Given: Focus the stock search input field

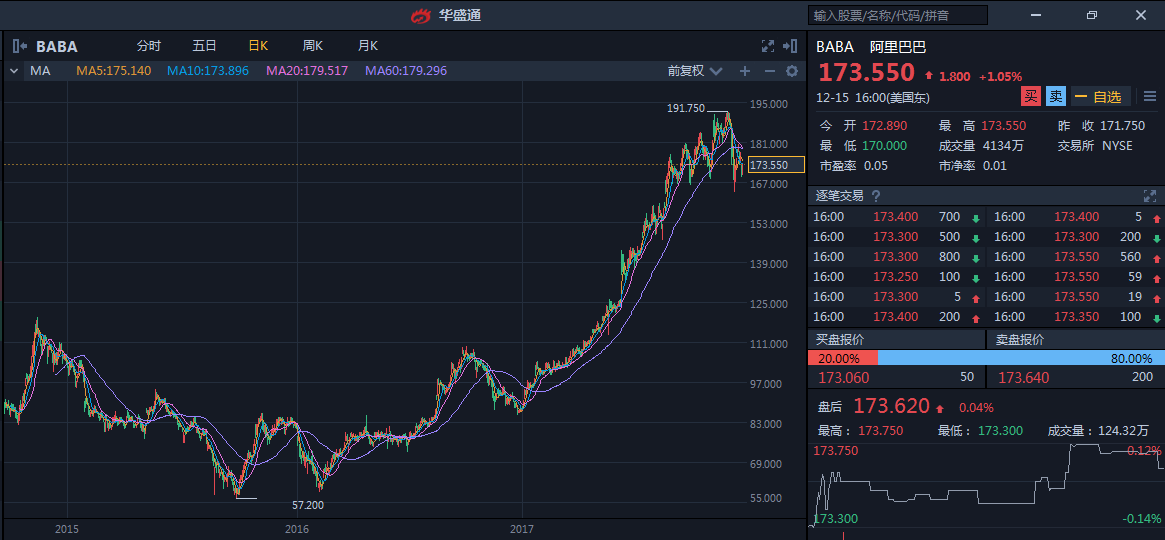Looking at the screenshot, I should tap(897, 15).
